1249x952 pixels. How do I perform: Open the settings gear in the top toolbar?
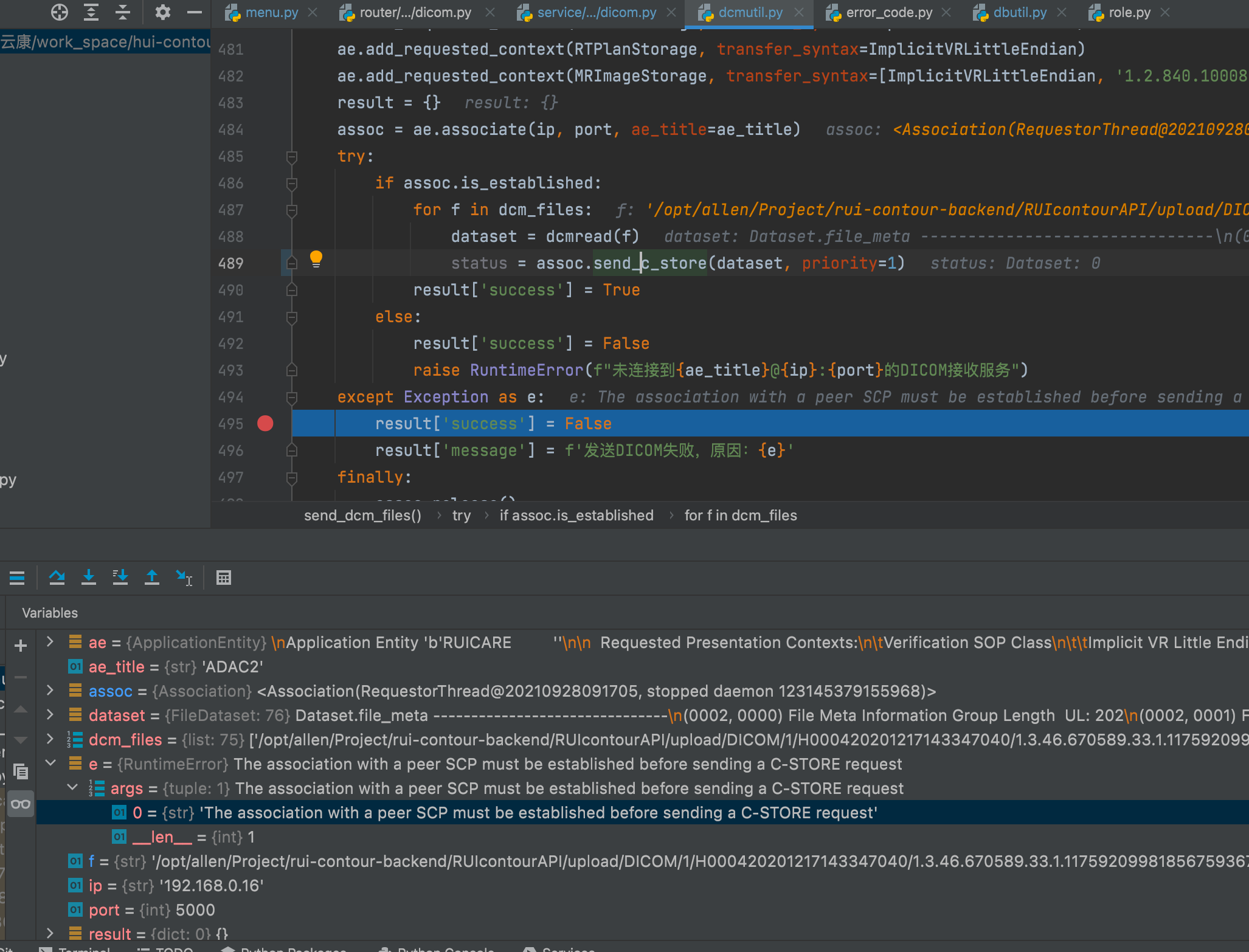(162, 12)
